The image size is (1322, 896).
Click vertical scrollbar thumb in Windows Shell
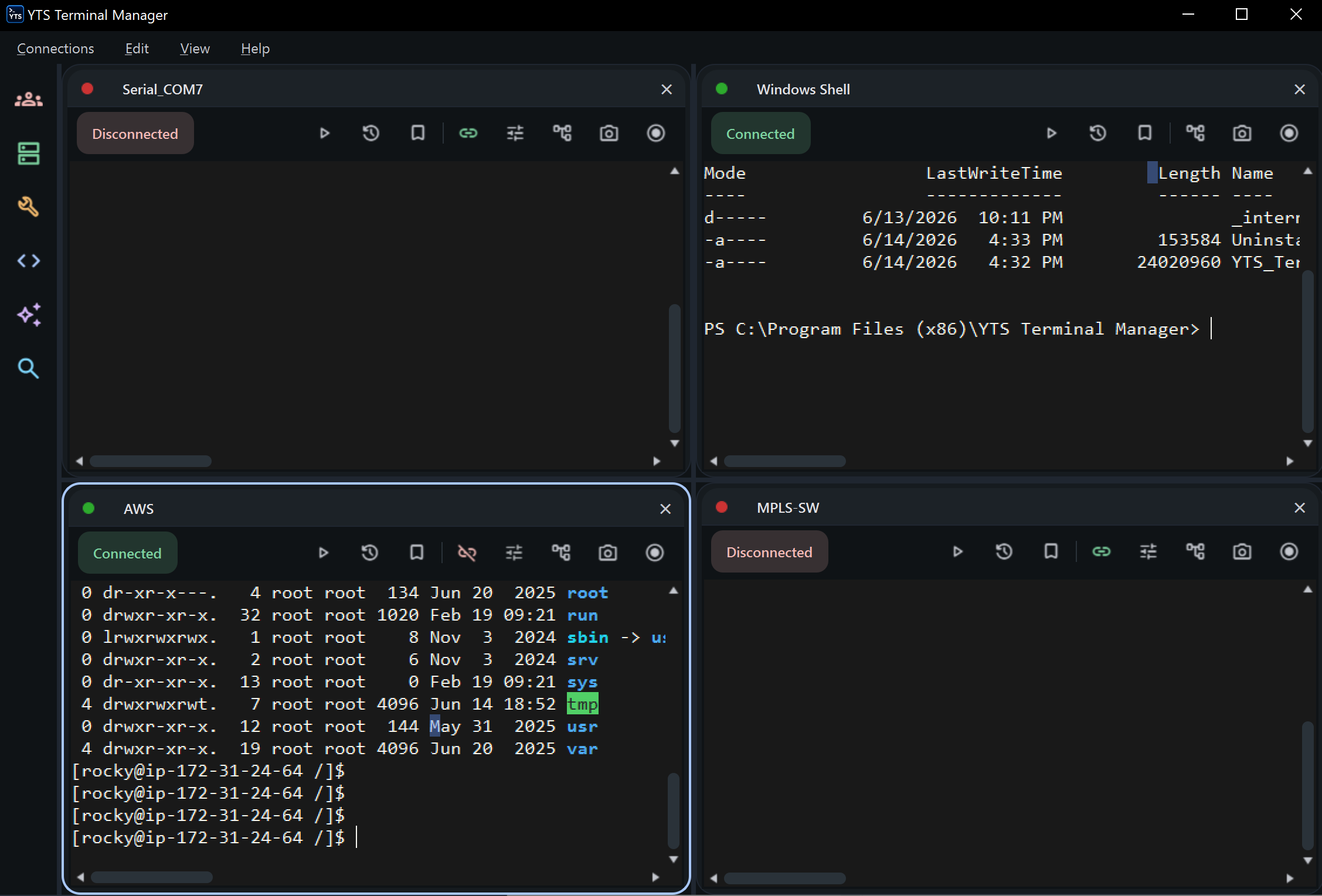tap(1307, 352)
